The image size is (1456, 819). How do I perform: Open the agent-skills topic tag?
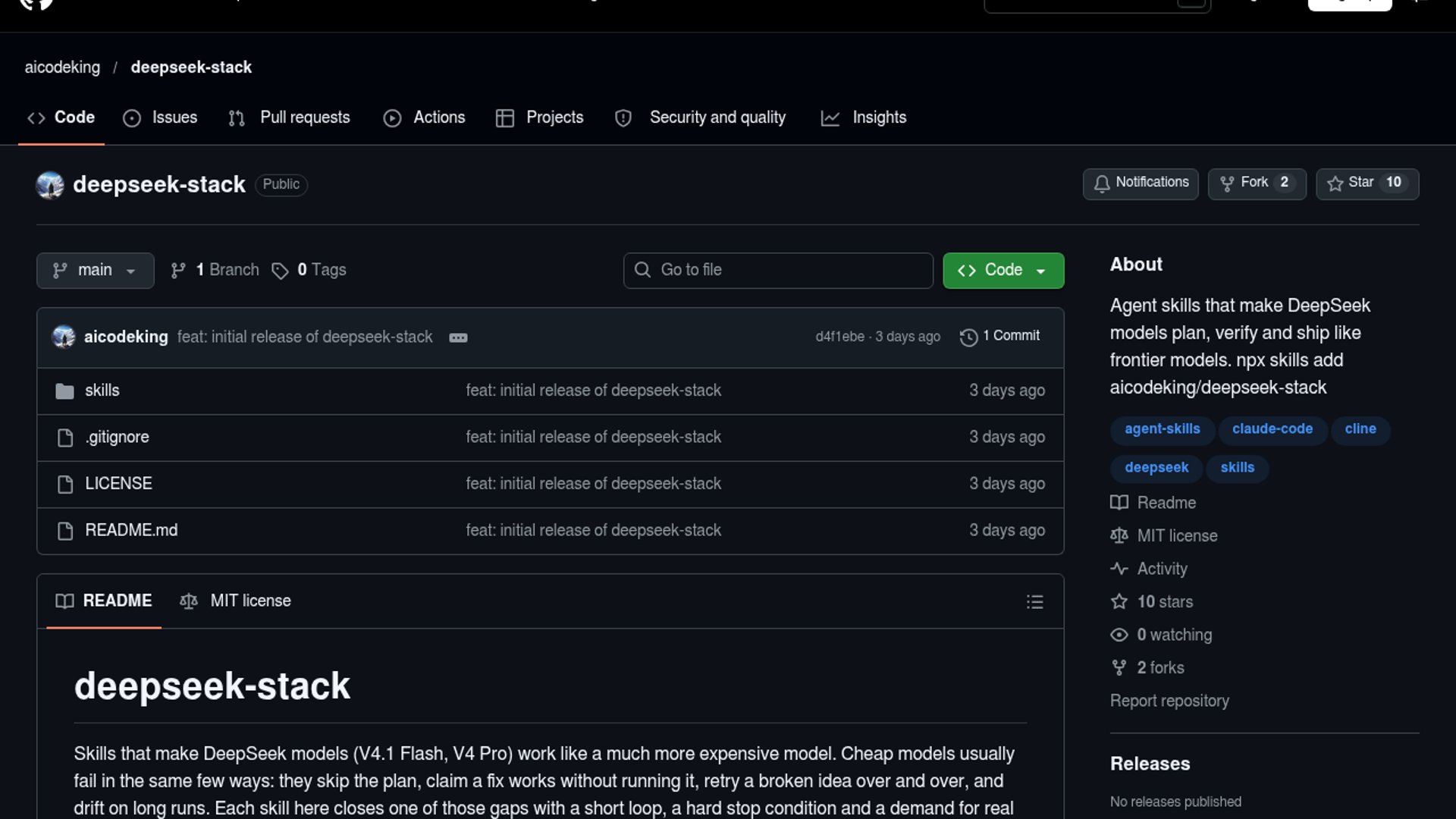point(1162,429)
